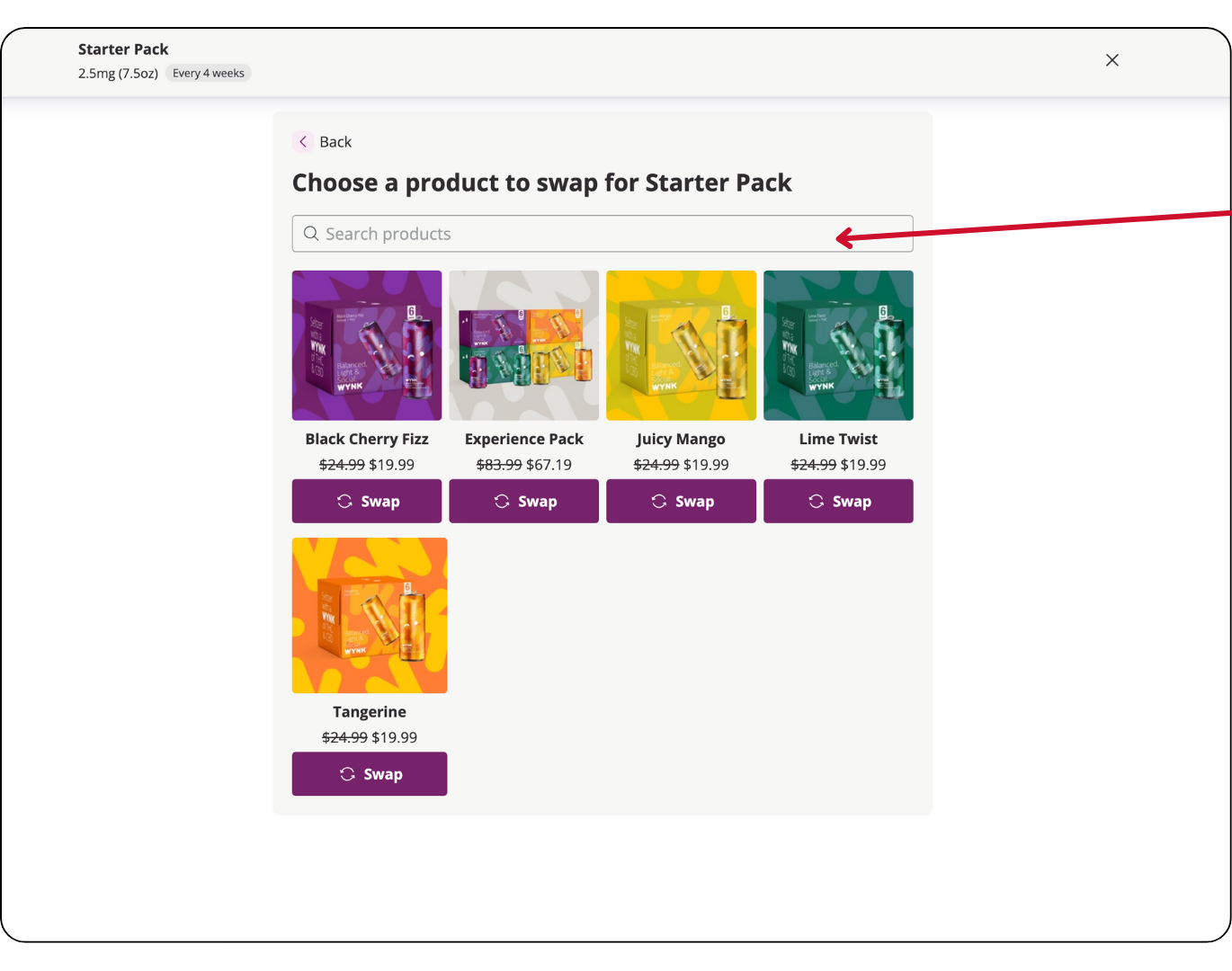Click the Every 4 weeks badge
Viewport: 1232px width, 971px height.
(209, 74)
